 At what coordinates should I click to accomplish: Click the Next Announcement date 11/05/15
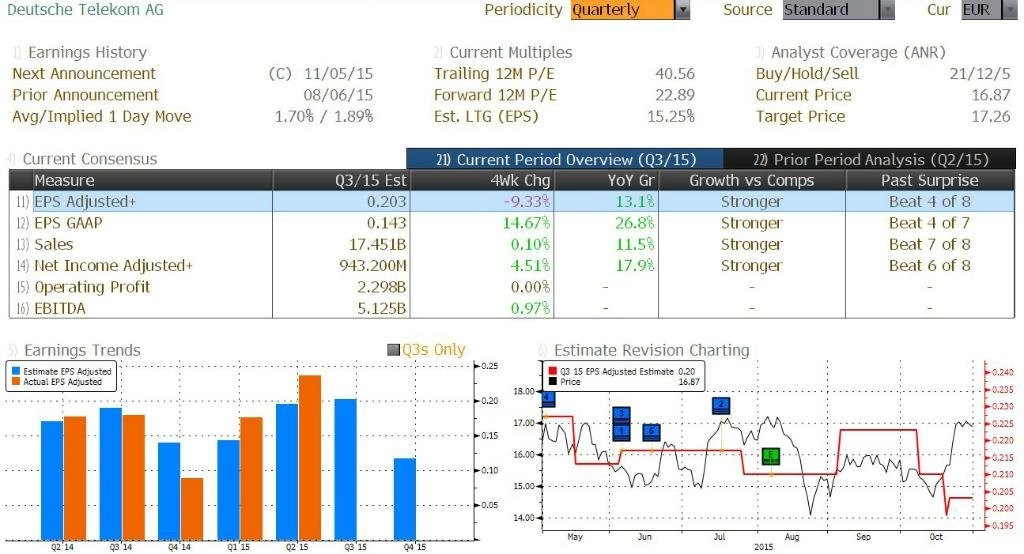[338, 73]
